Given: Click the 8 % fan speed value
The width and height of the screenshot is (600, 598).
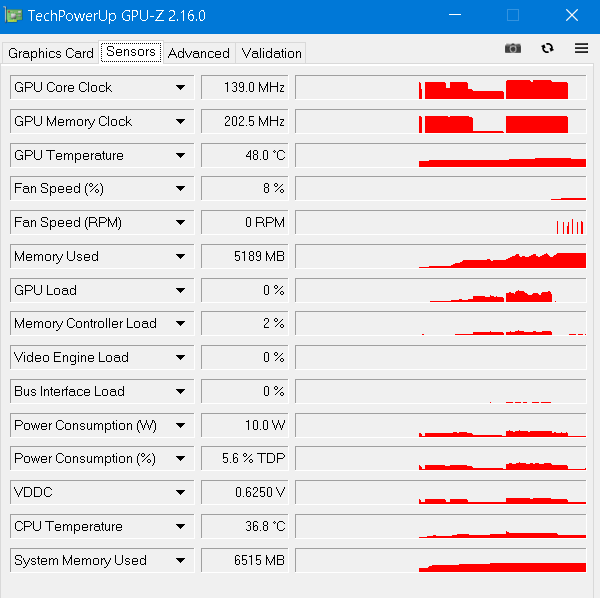Looking at the screenshot, I should 245,188.
